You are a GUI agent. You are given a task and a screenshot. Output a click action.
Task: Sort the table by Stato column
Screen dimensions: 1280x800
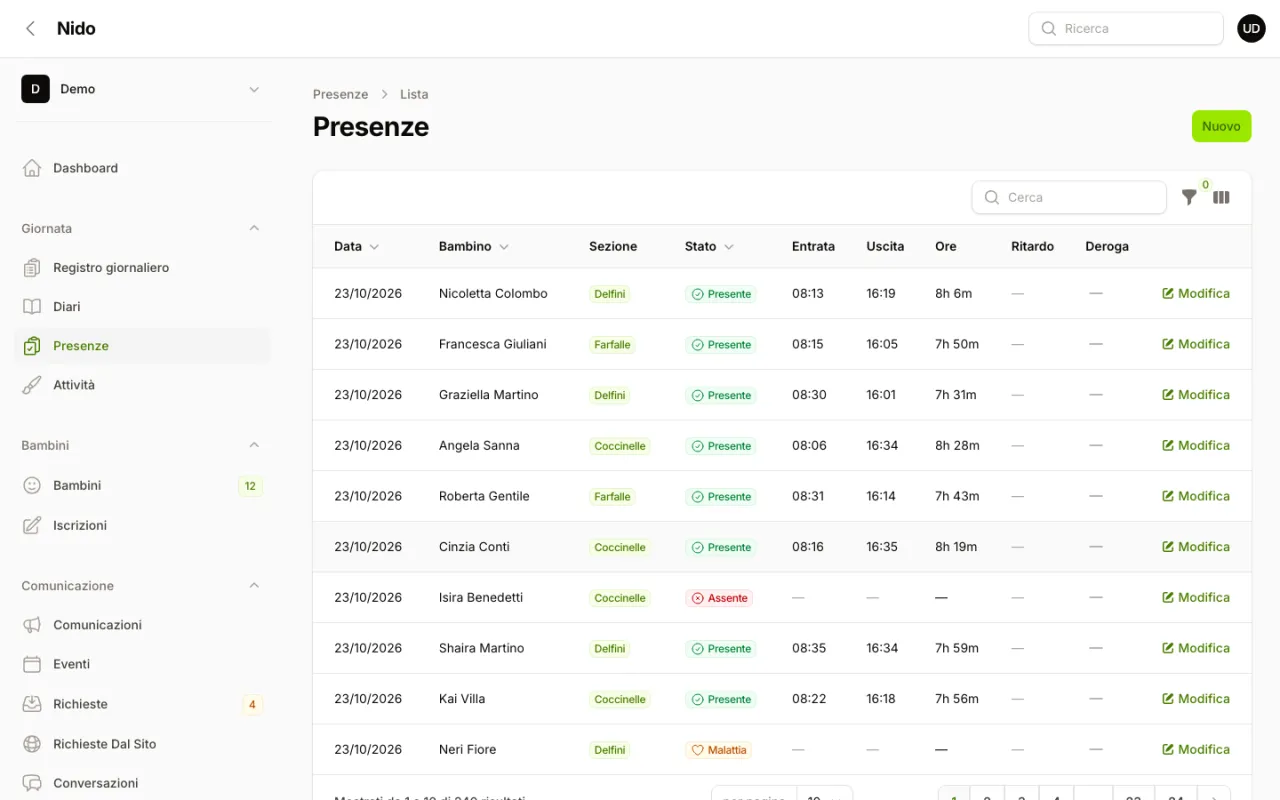point(710,246)
